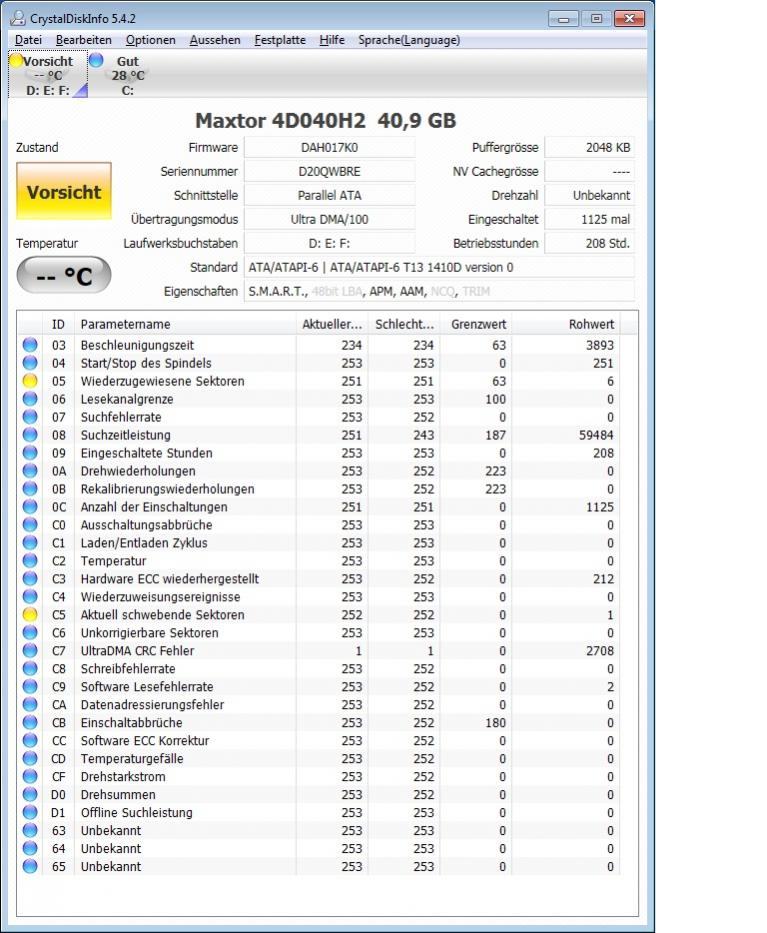Open the Festplatte menu
767x933 pixels.
[x=280, y=40]
